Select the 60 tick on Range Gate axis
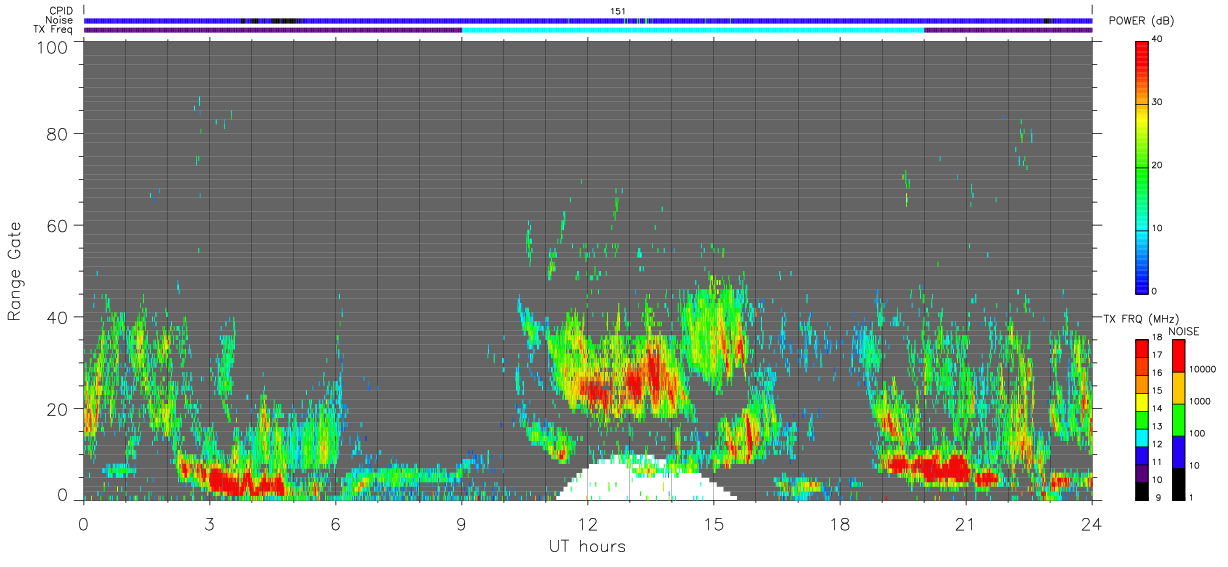The image size is (1228, 567). coord(58,225)
